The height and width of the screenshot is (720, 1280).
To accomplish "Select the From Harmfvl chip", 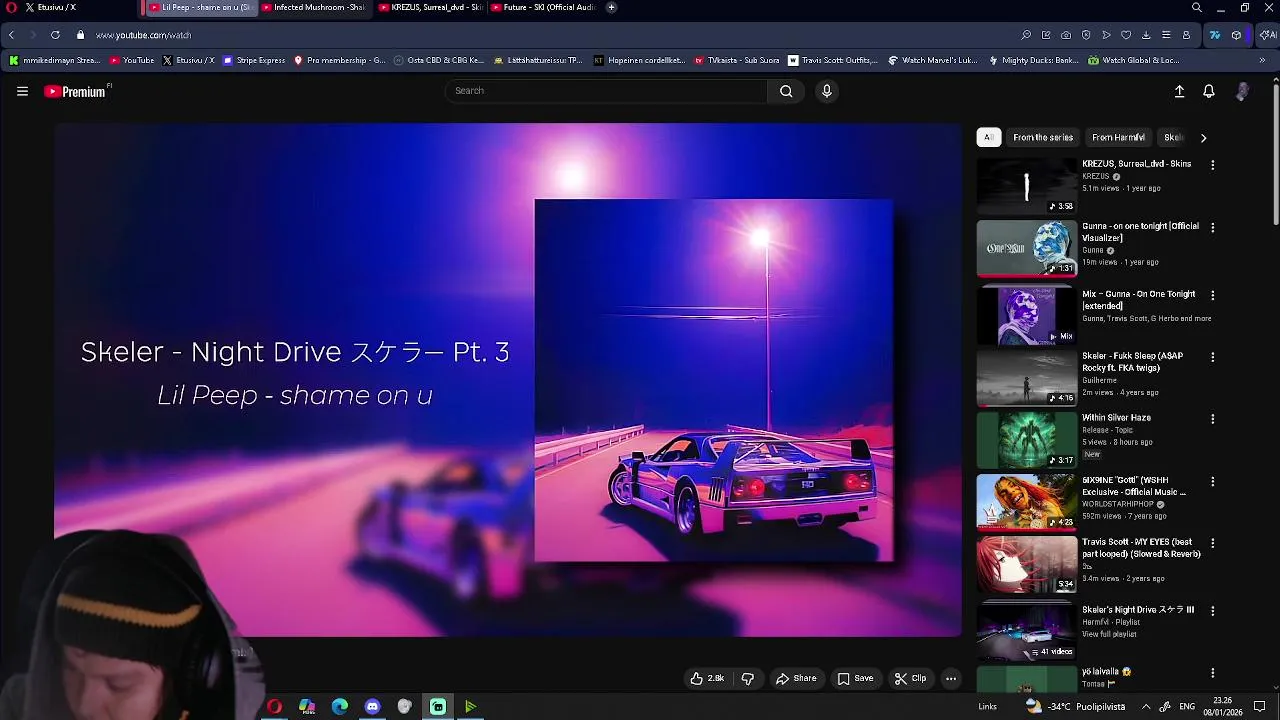I will point(1118,137).
